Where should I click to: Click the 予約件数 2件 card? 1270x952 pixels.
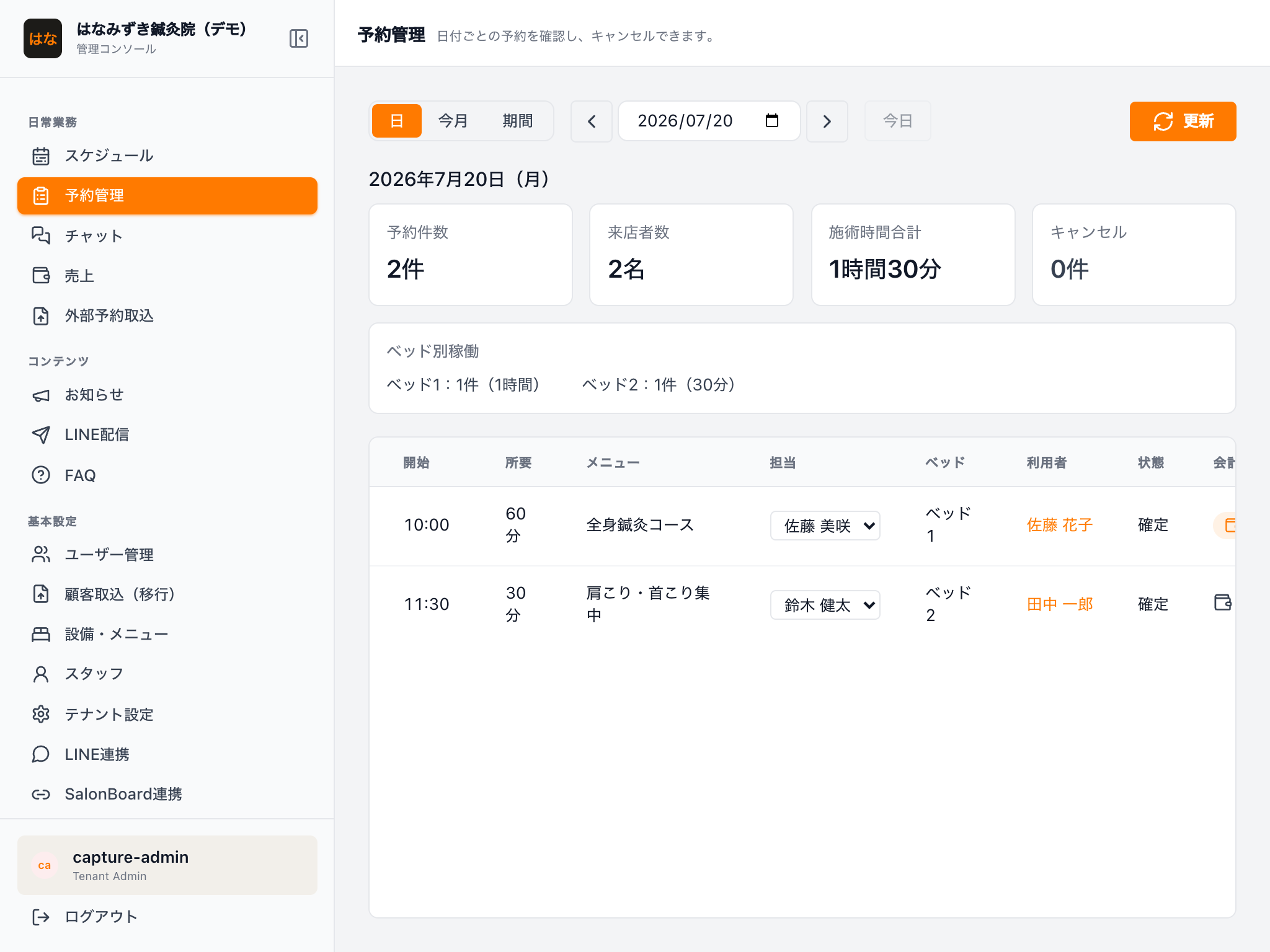point(471,255)
